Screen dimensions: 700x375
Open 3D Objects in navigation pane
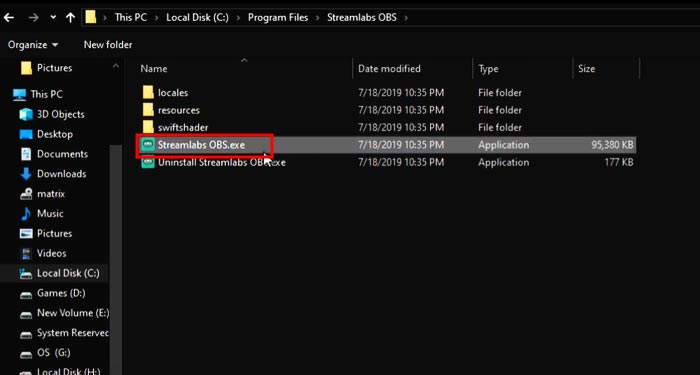[61, 114]
